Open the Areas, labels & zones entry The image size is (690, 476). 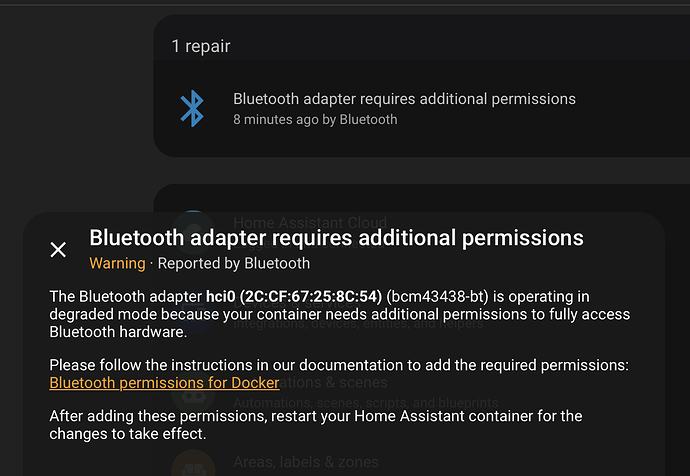click(306, 462)
